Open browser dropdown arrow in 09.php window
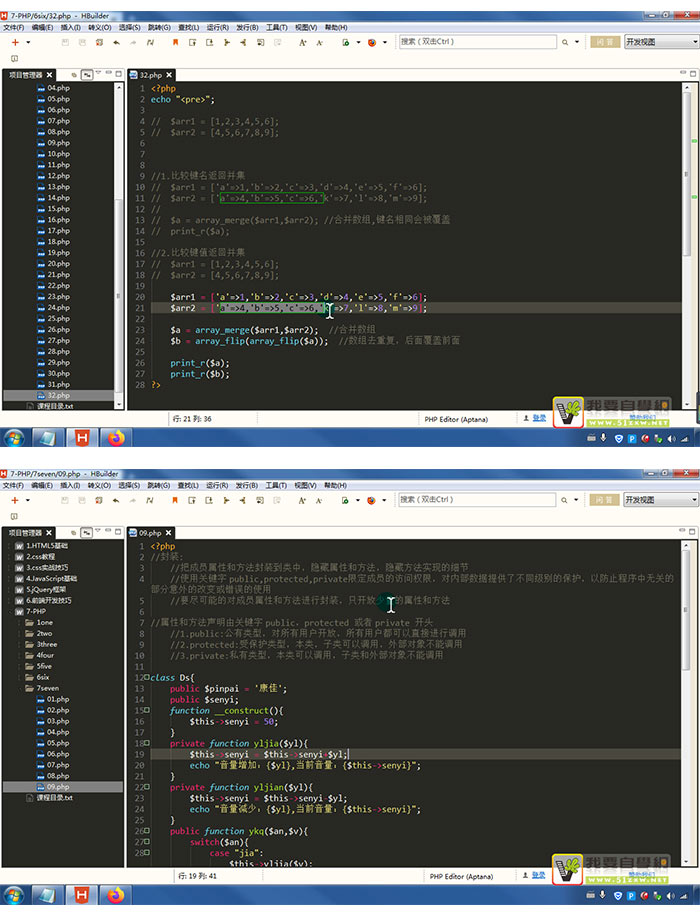 [384, 500]
